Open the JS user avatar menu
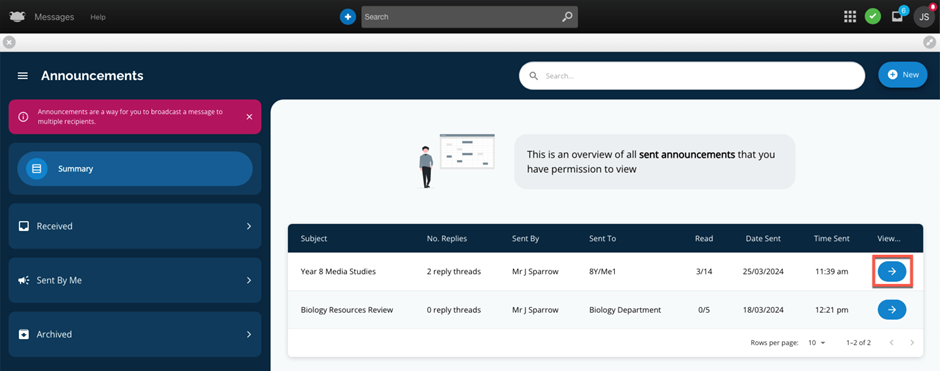 [924, 17]
